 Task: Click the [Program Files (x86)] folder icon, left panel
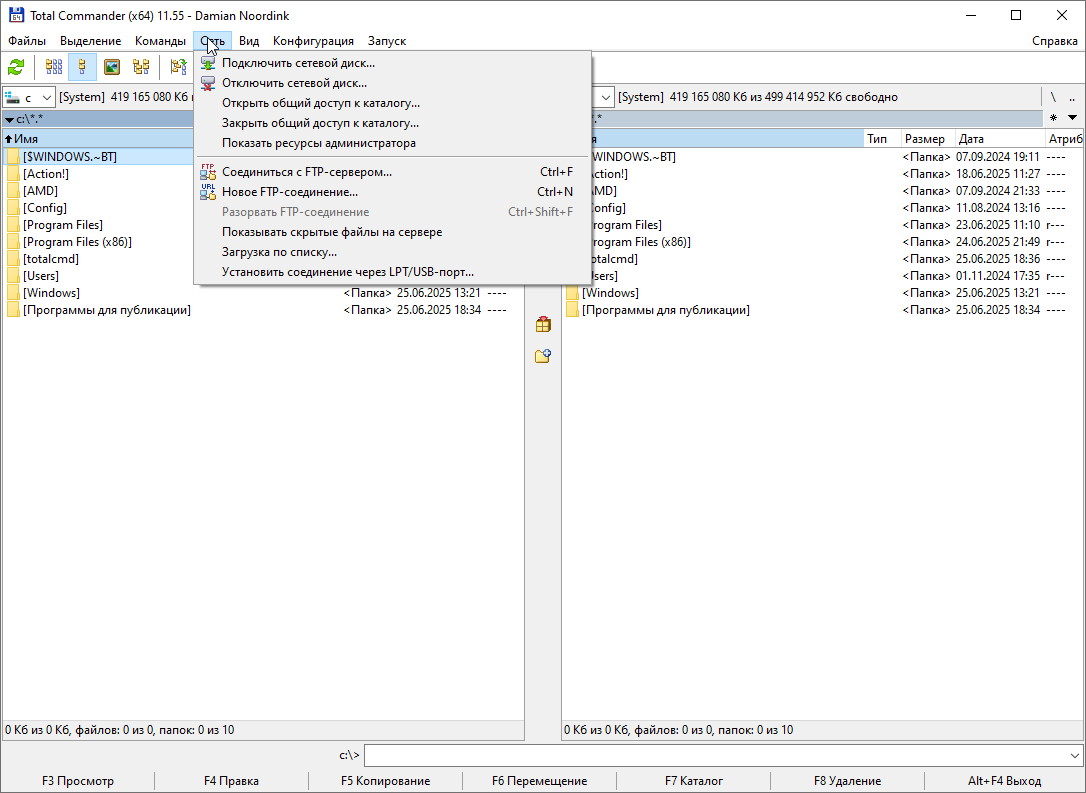(x=13, y=242)
